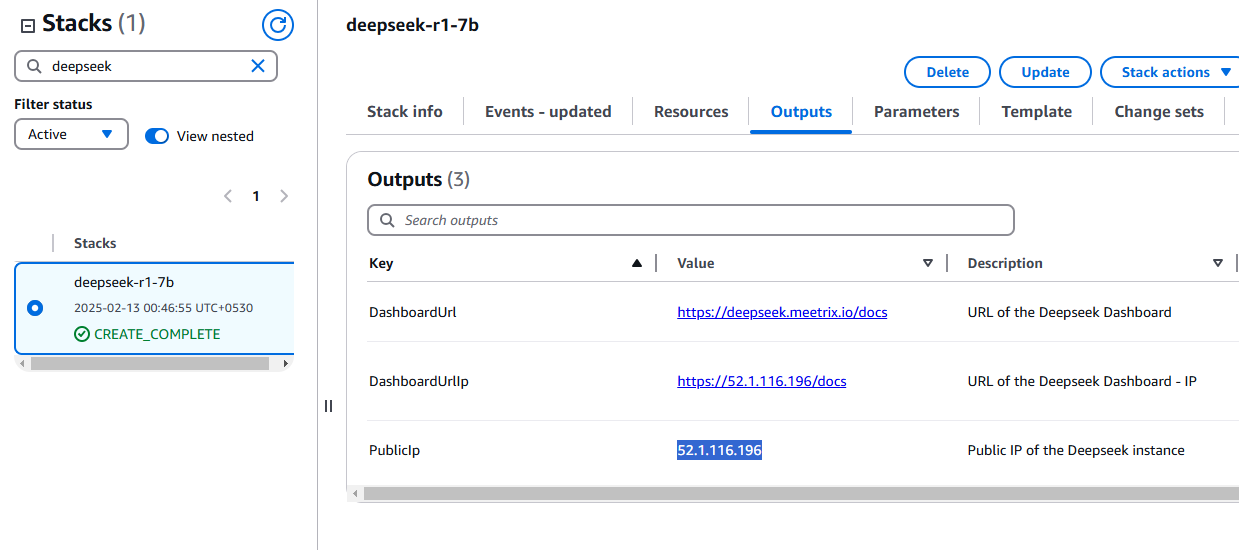Click the split panel resize handle

pos(328,406)
